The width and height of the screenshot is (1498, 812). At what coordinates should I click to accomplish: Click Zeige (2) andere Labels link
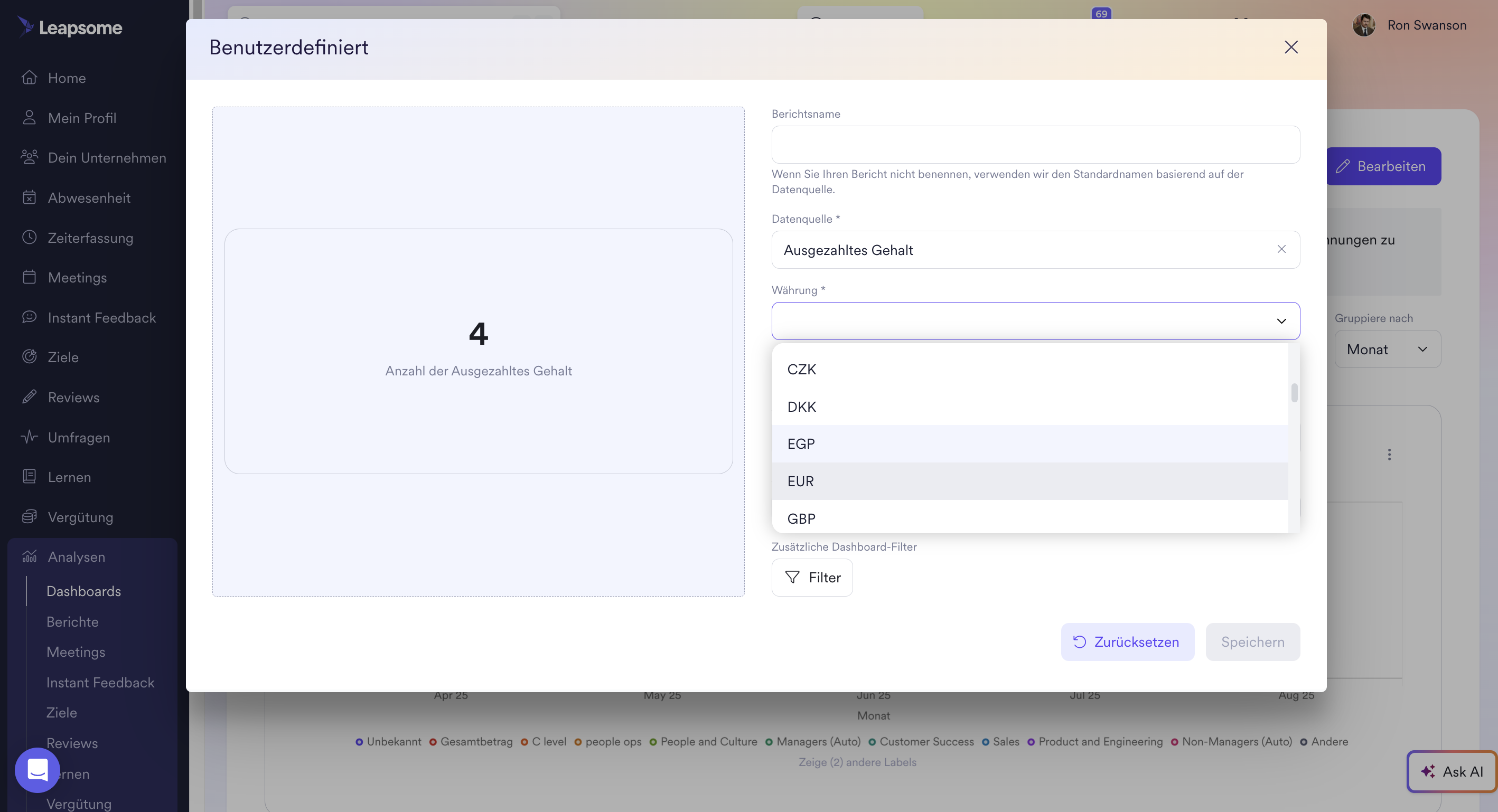point(857,761)
